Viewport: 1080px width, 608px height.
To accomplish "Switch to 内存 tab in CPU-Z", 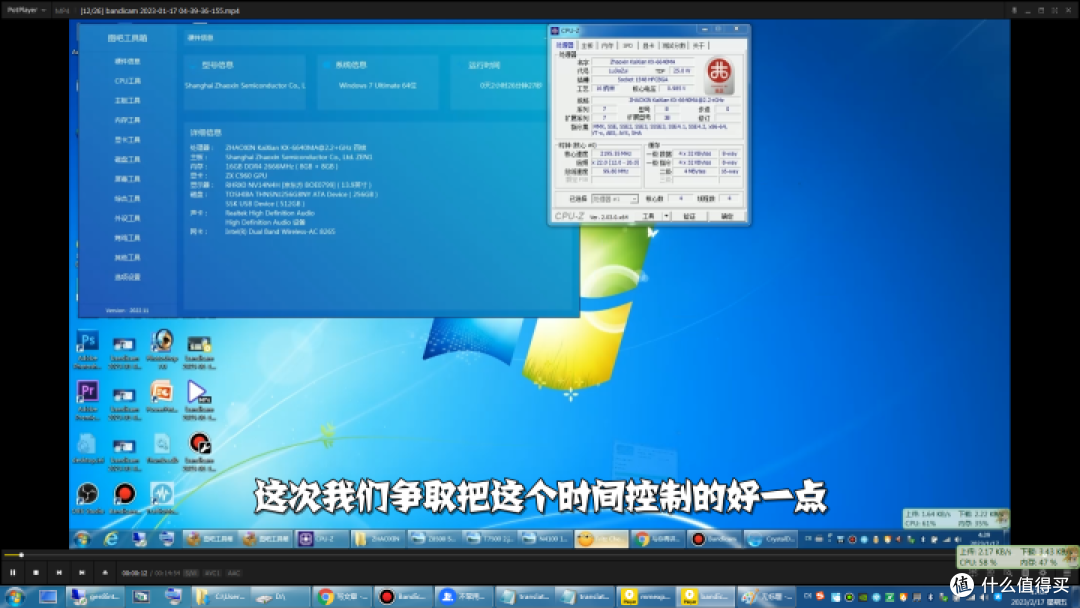I will (x=607, y=45).
